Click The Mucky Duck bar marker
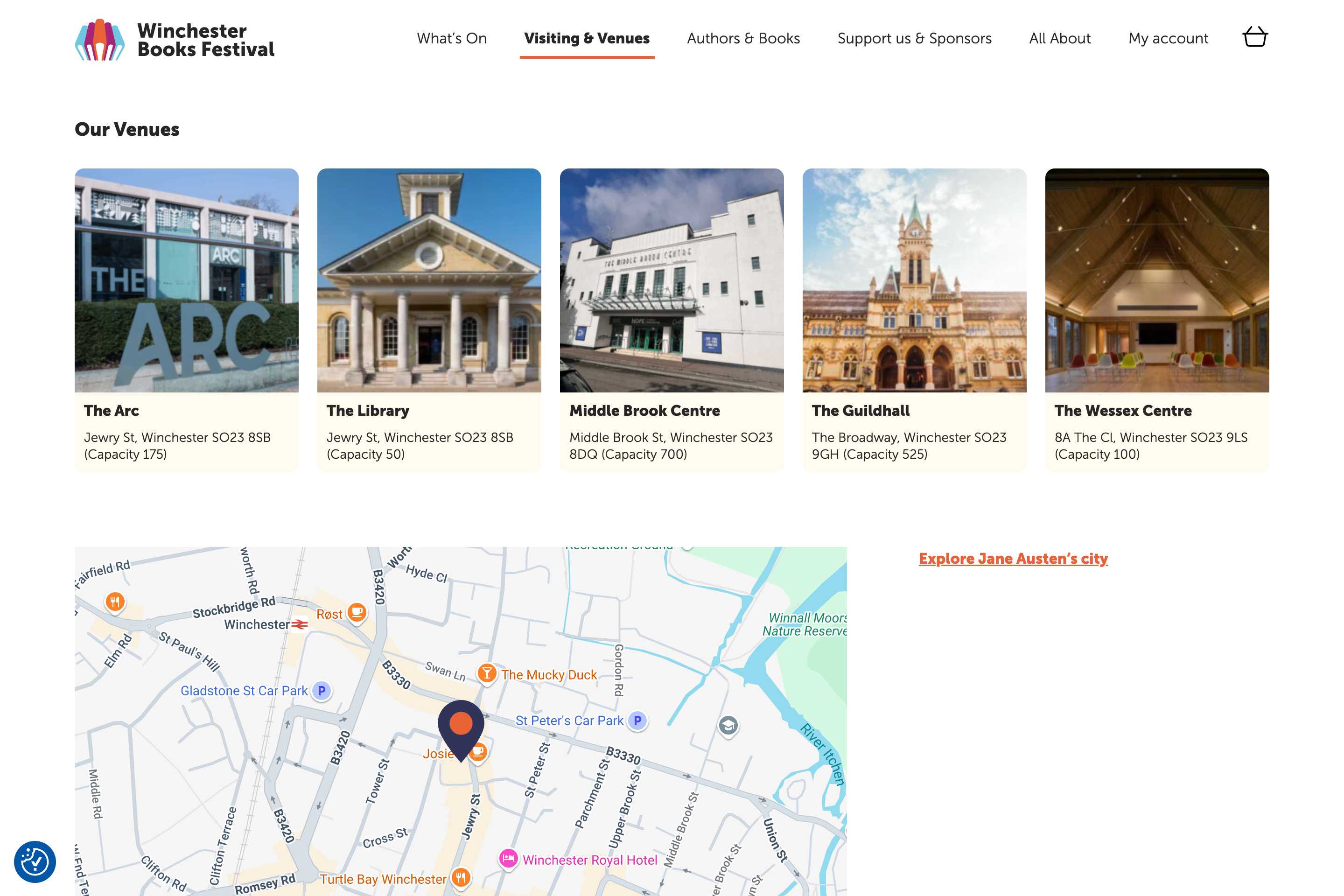The image size is (1344, 896). tap(486, 674)
